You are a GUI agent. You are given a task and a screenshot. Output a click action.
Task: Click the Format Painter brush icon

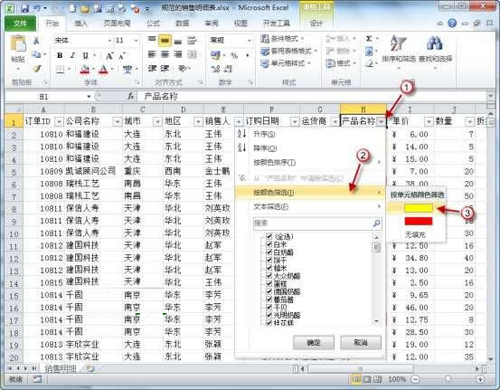point(36,69)
